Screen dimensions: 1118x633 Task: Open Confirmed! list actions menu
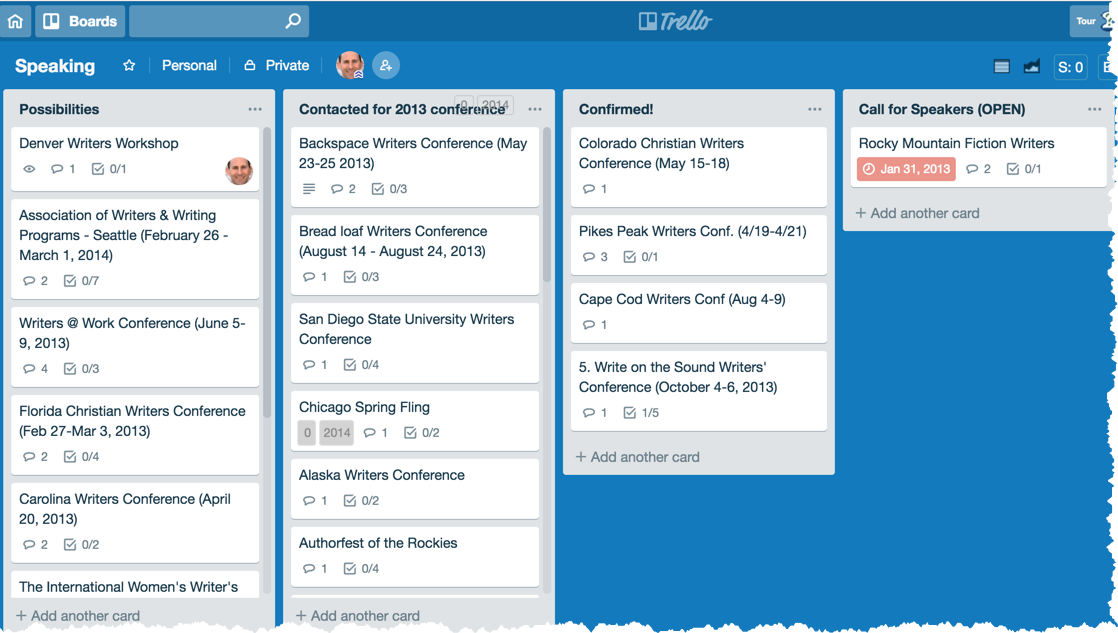click(815, 109)
